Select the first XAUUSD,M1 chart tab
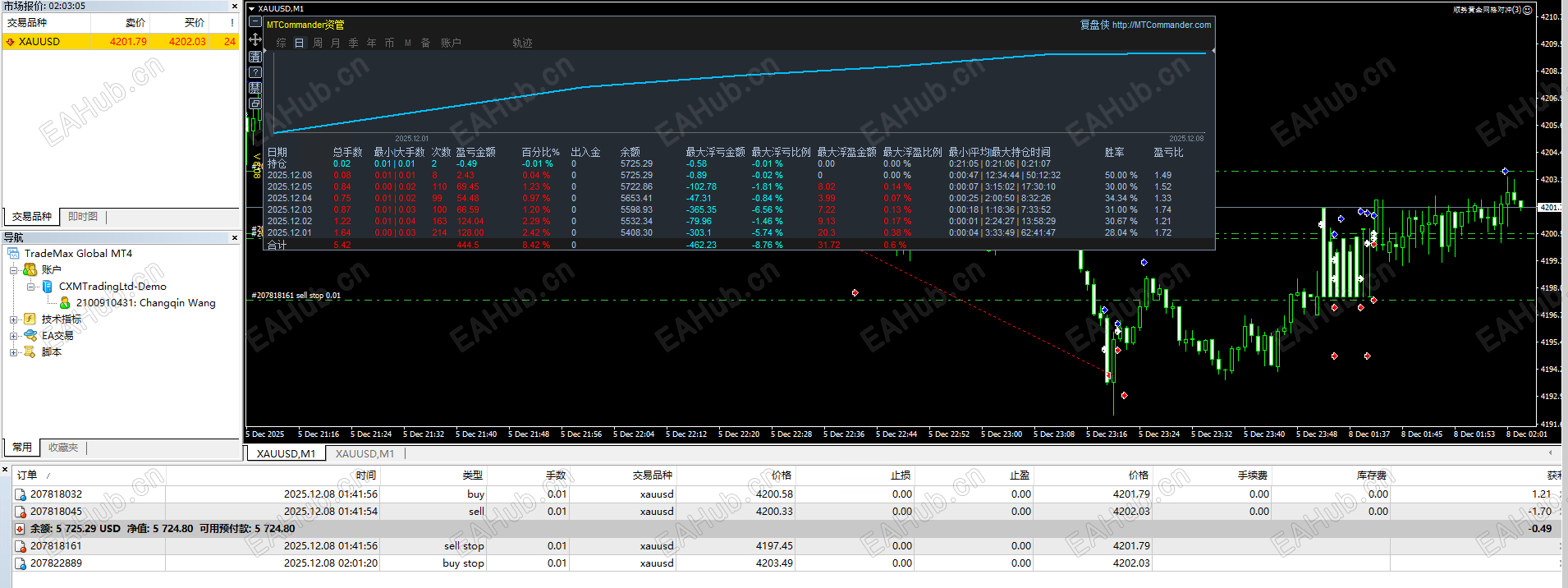The width and height of the screenshot is (1568, 588). point(286,453)
